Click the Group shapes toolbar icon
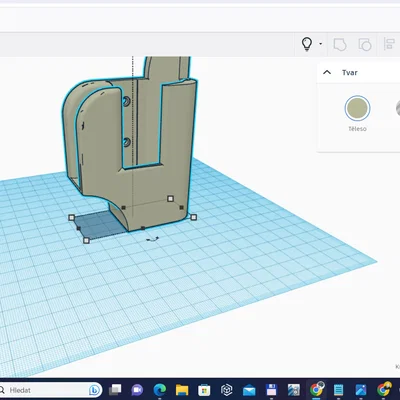Screen dimensions: 400x400 [x=340, y=44]
